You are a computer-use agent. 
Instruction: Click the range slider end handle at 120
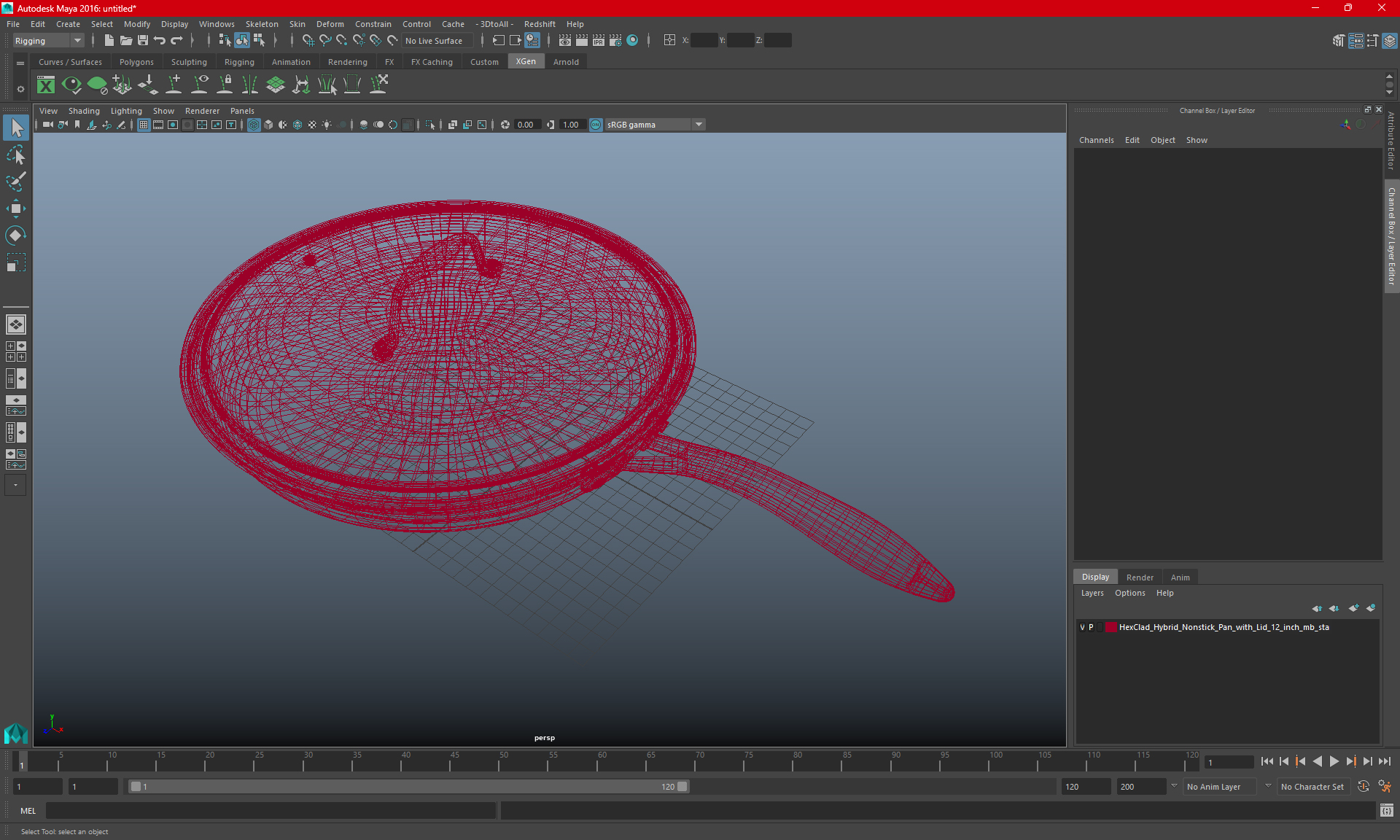(682, 787)
